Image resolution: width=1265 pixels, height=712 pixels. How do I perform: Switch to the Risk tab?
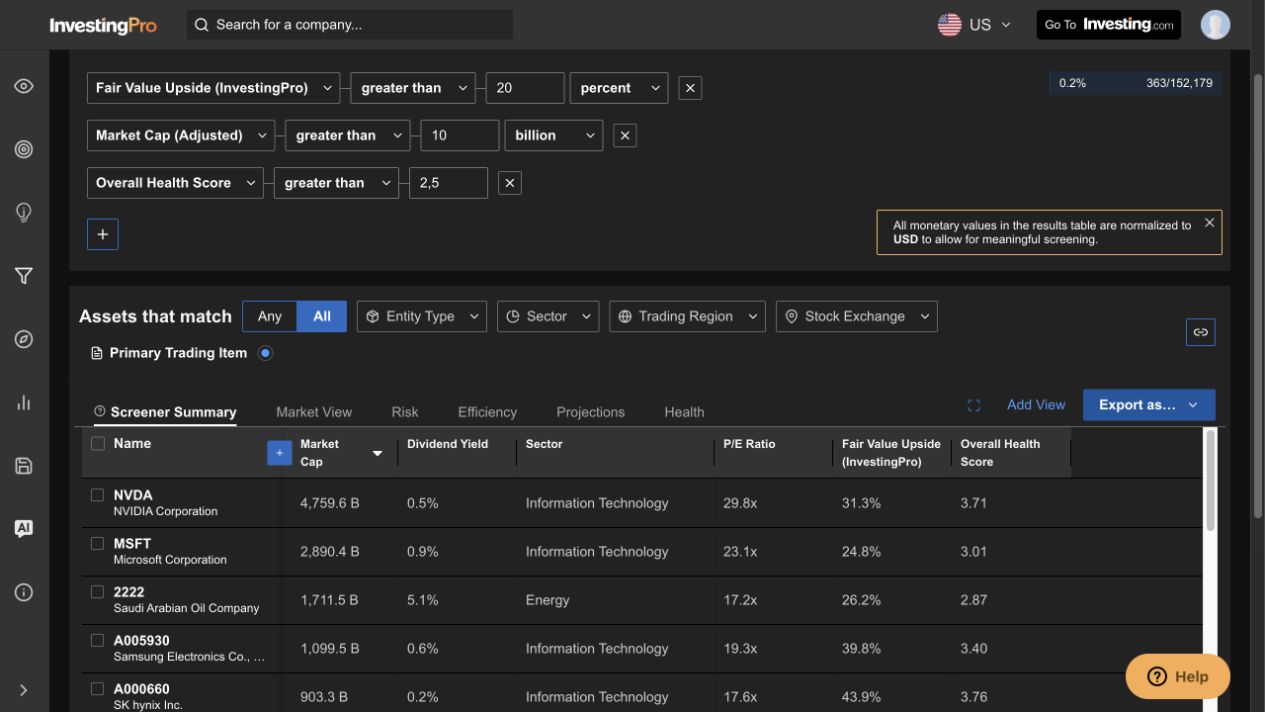405,412
